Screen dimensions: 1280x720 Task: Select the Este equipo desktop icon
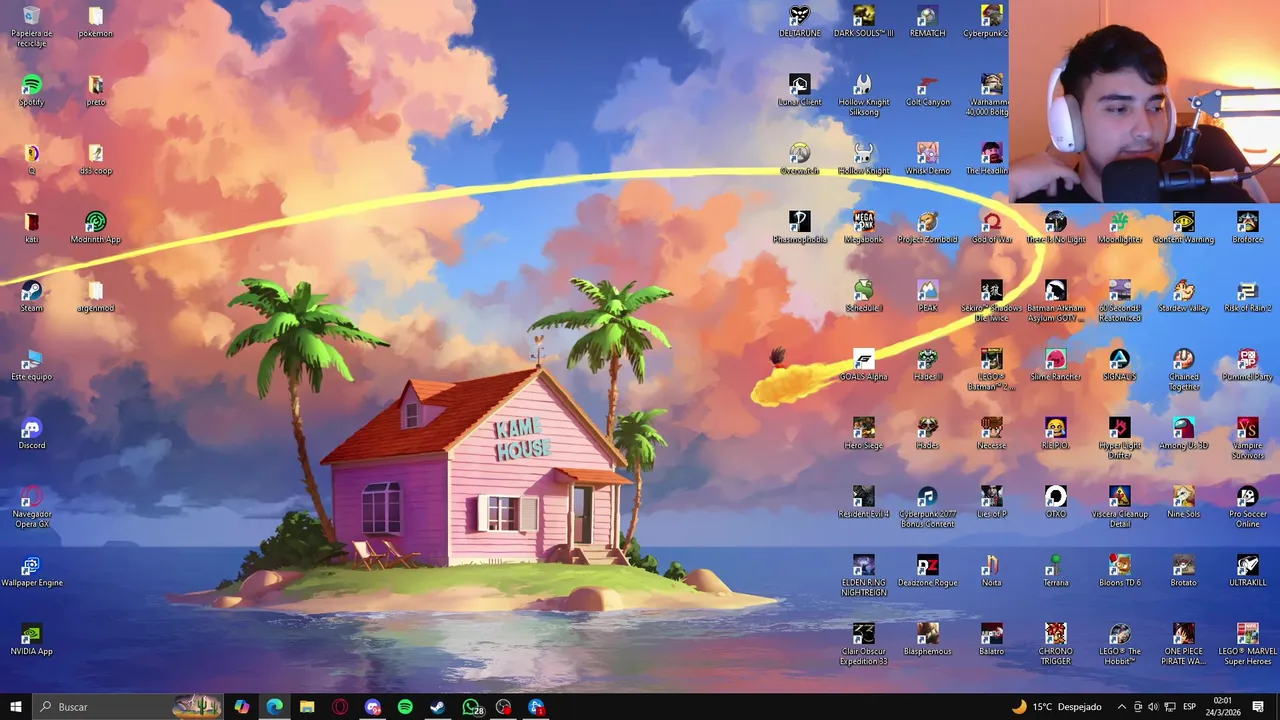(x=32, y=365)
